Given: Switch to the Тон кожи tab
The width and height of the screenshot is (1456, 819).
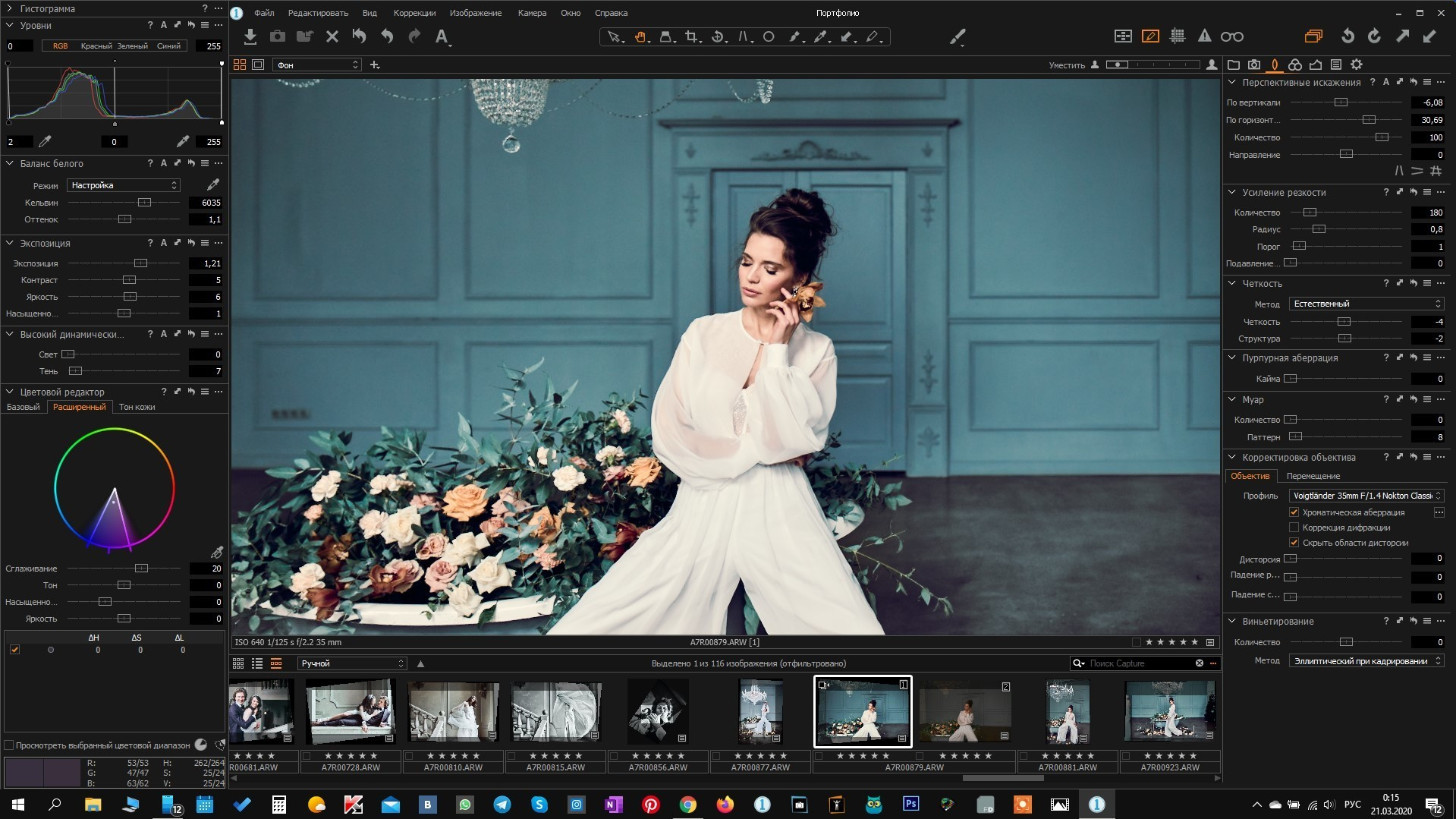Looking at the screenshot, I should coord(137,408).
